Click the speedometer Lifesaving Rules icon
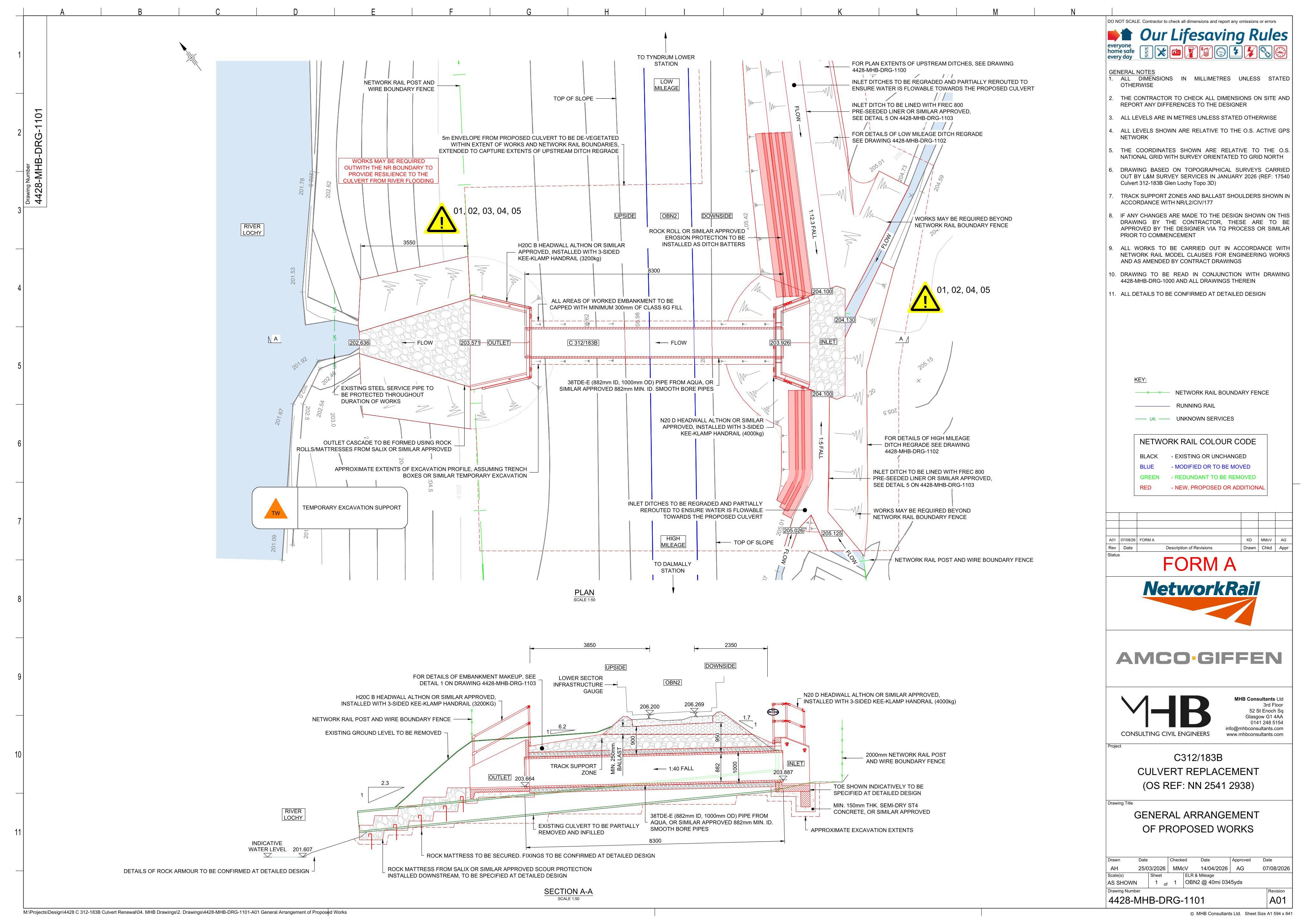The height and width of the screenshot is (924, 1308). [1221, 52]
